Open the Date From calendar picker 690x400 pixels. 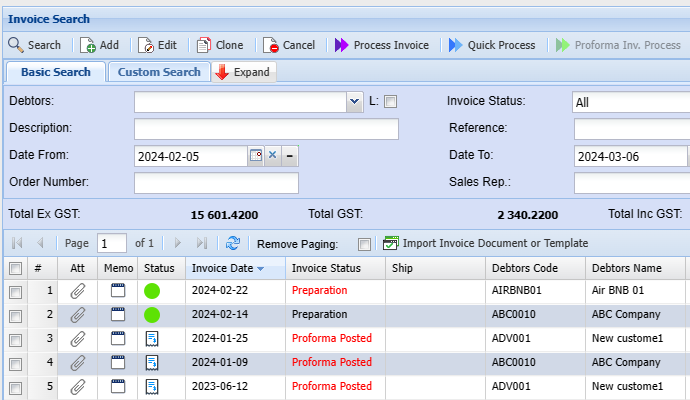(x=256, y=156)
